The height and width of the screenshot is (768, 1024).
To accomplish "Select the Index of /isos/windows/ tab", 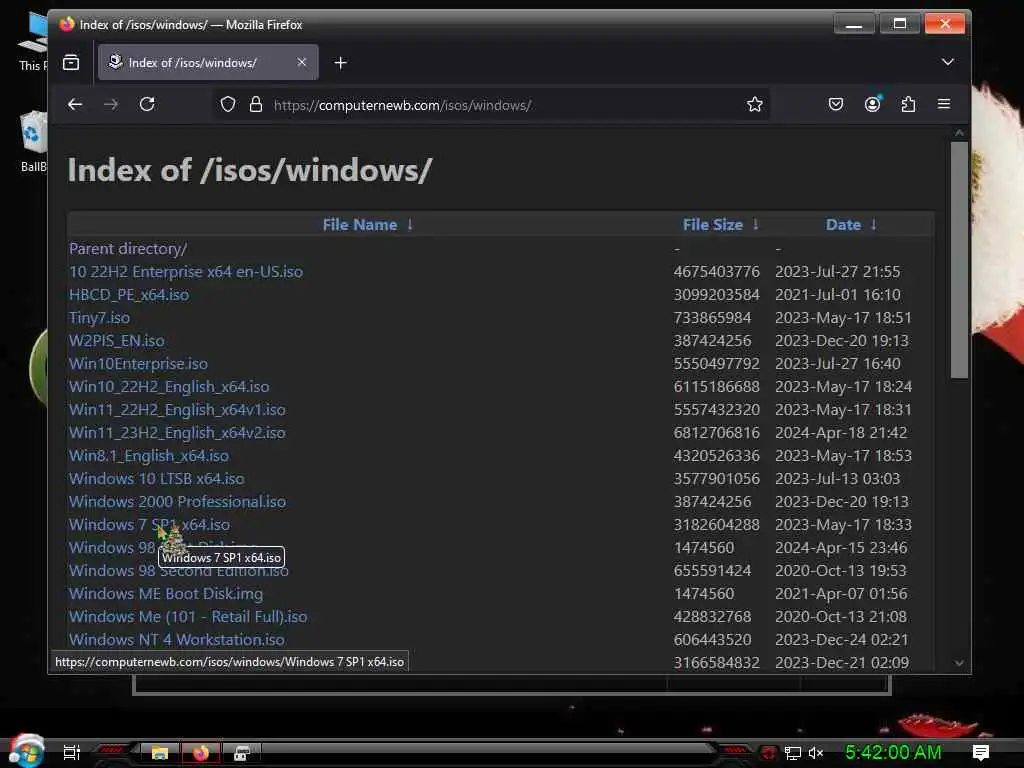I will click(x=208, y=62).
